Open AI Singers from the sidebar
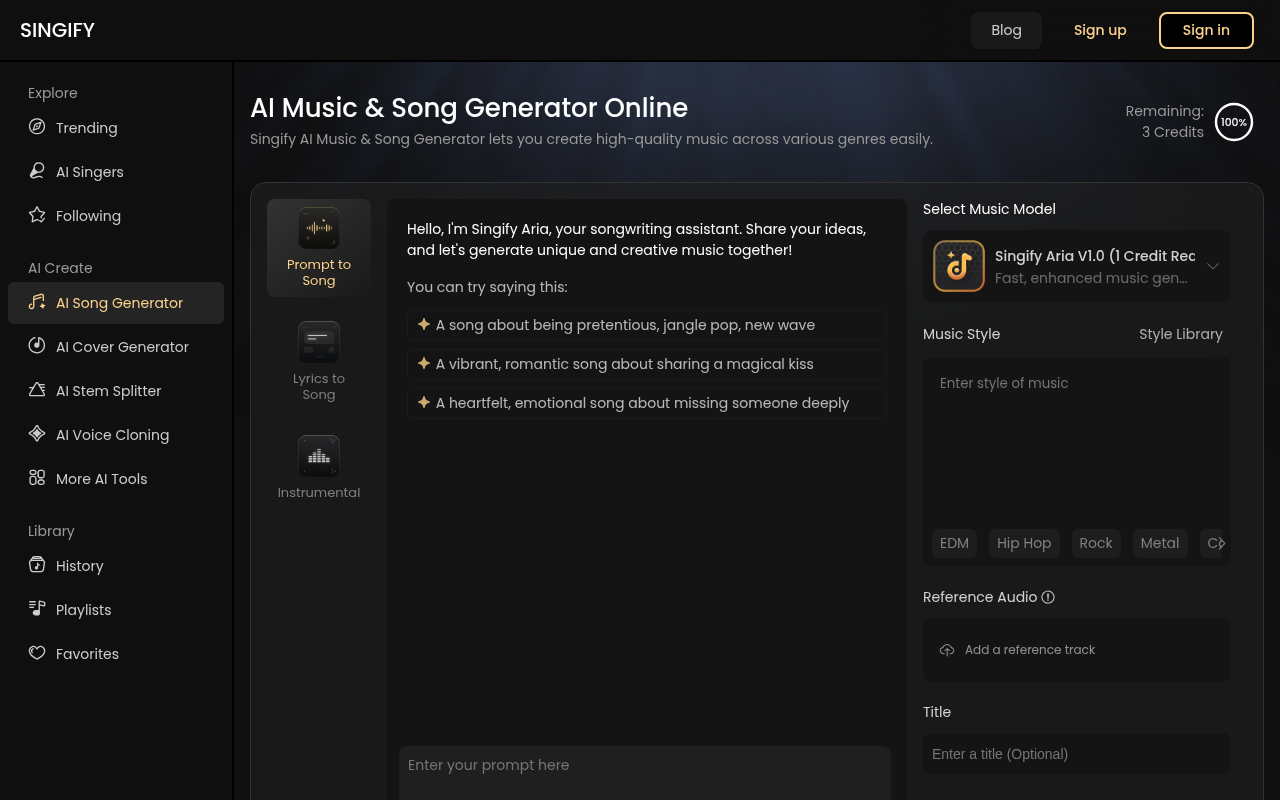This screenshot has width=1280, height=800. pyautogui.click(x=89, y=171)
